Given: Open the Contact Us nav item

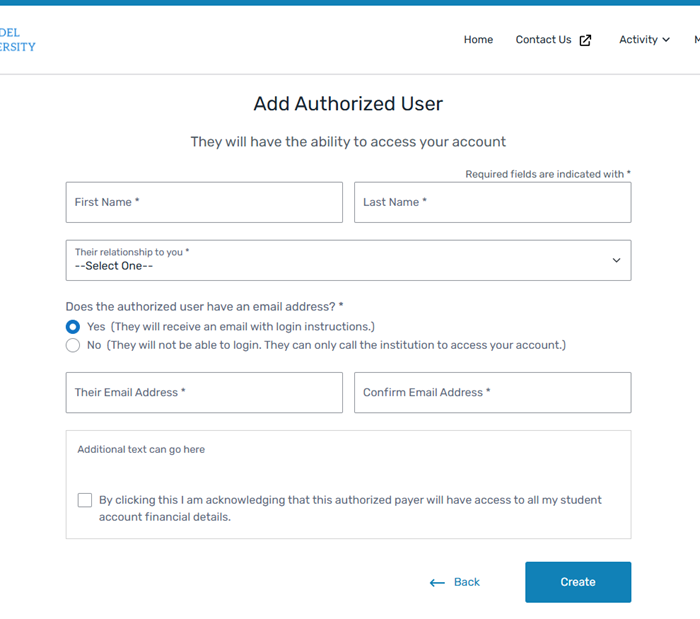Looking at the screenshot, I should coord(543,40).
